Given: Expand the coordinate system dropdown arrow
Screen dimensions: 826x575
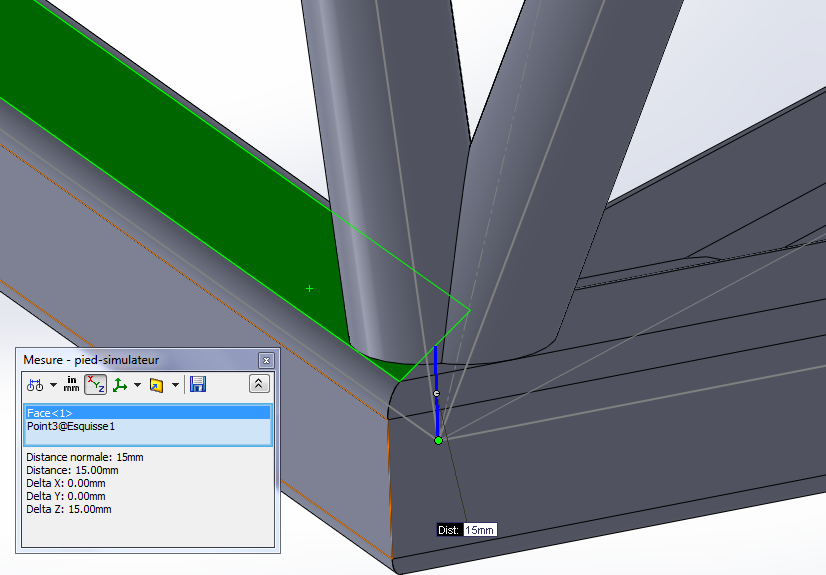Looking at the screenshot, I should pyautogui.click(x=137, y=385).
